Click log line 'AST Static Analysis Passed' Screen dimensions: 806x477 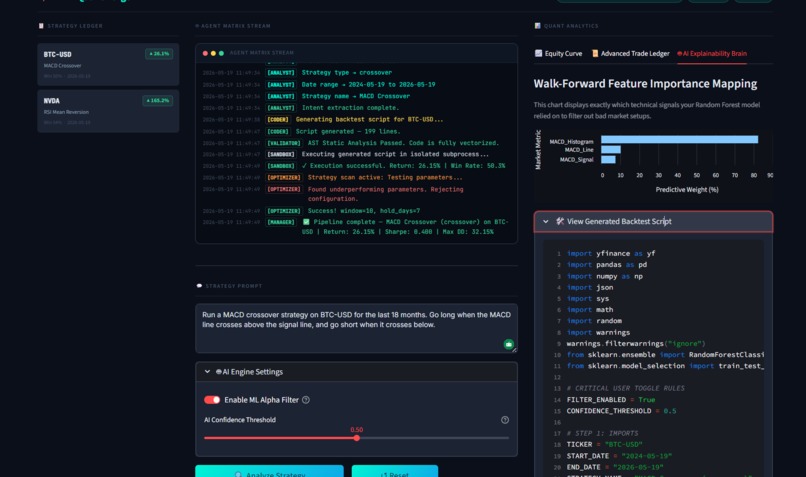[x=403, y=143]
